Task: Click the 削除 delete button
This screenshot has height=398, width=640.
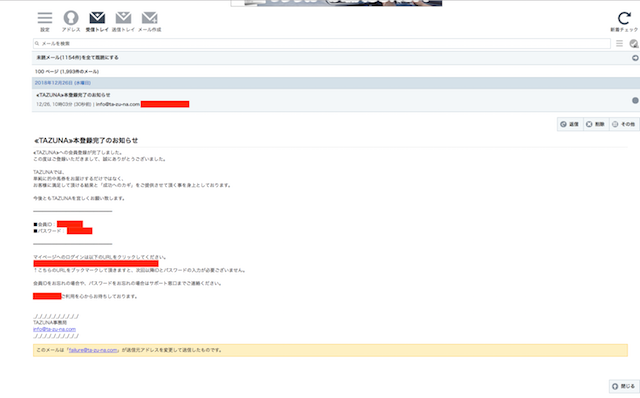Action: pyautogui.click(x=596, y=124)
